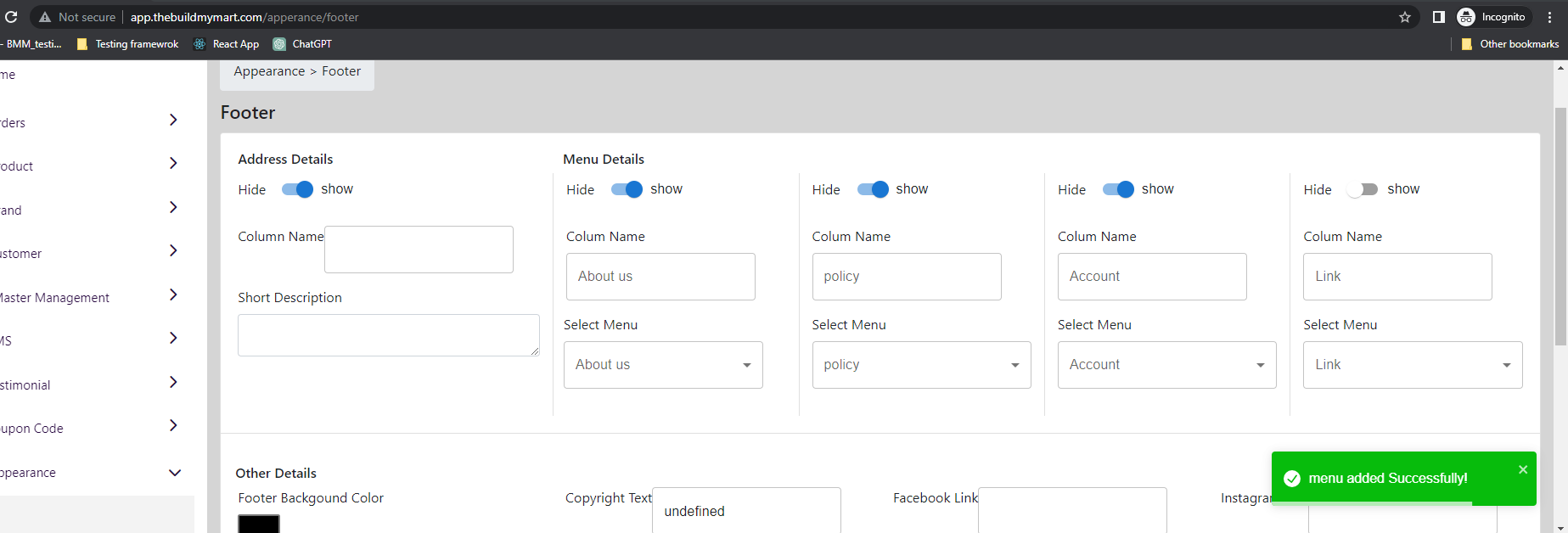Open the React App bookmark
This screenshot has width=1568, height=533.
[227, 44]
